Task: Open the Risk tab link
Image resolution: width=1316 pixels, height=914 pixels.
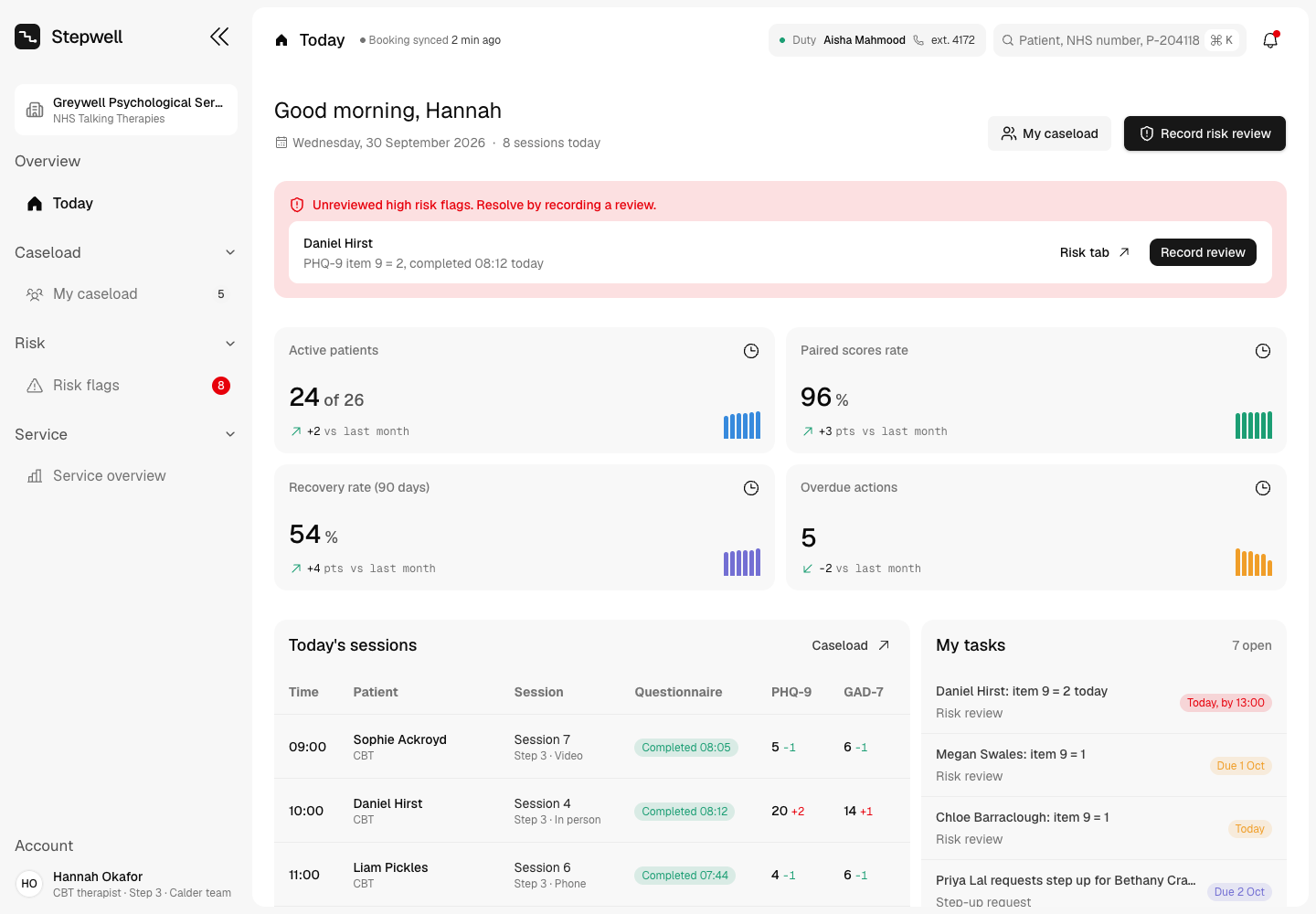Action: tap(1095, 252)
